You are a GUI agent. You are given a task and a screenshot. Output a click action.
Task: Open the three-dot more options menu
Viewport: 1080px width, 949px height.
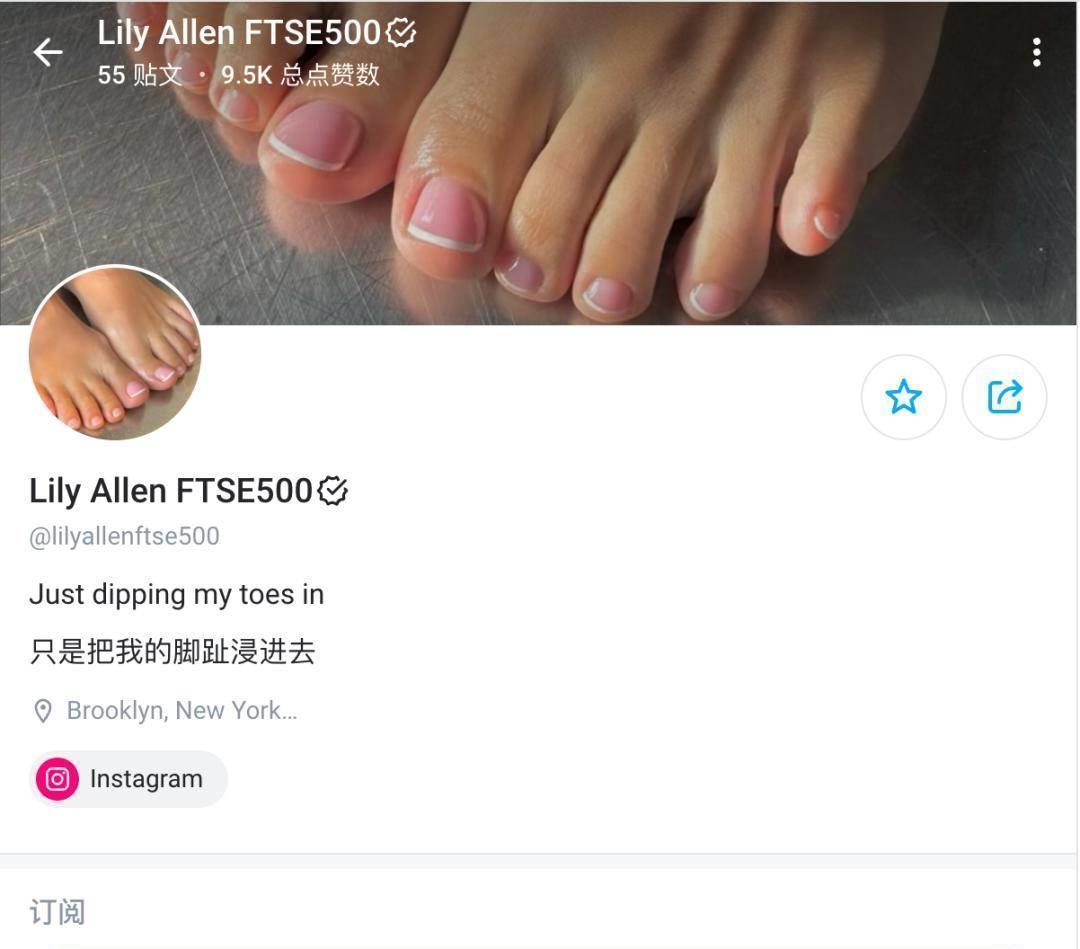[x=1036, y=52]
